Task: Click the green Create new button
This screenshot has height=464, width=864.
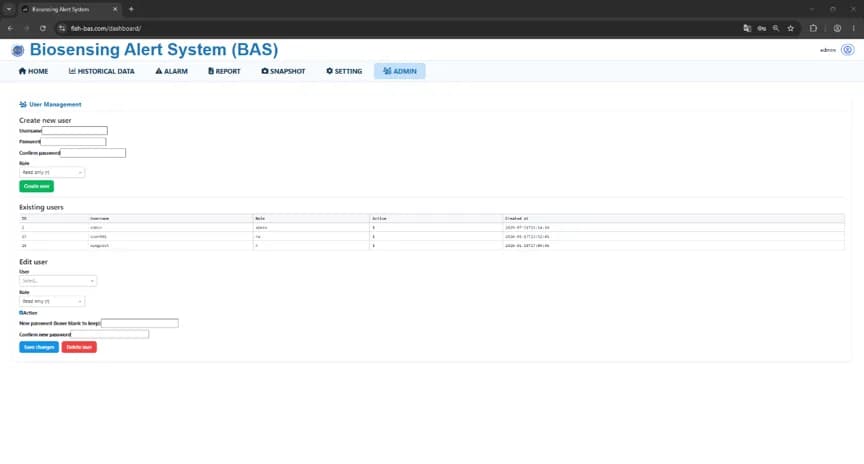Action: 36,186
